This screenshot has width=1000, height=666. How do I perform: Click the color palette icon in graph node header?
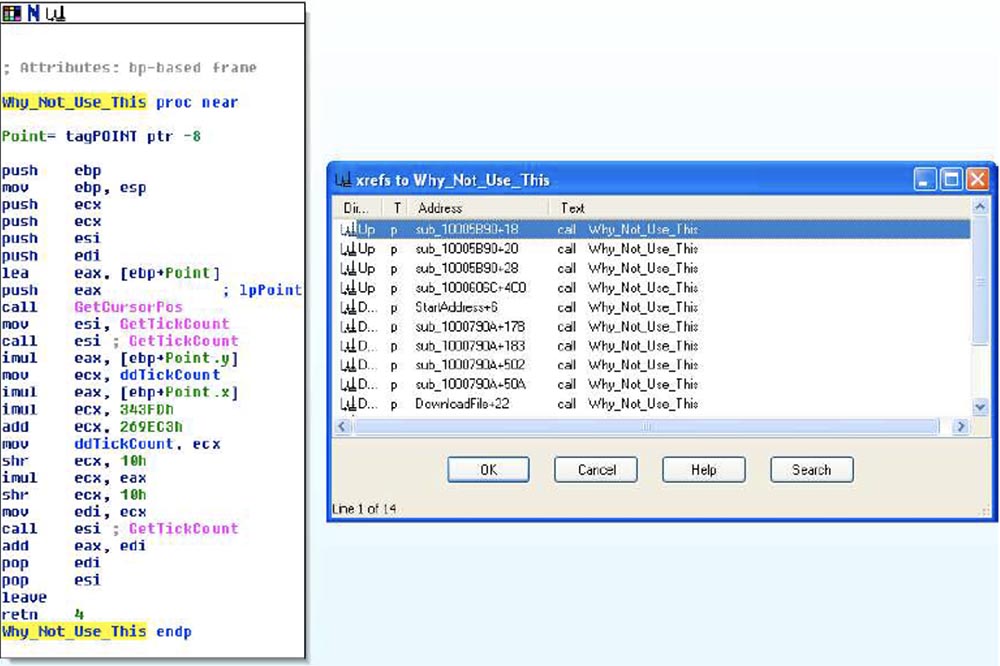pos(11,13)
